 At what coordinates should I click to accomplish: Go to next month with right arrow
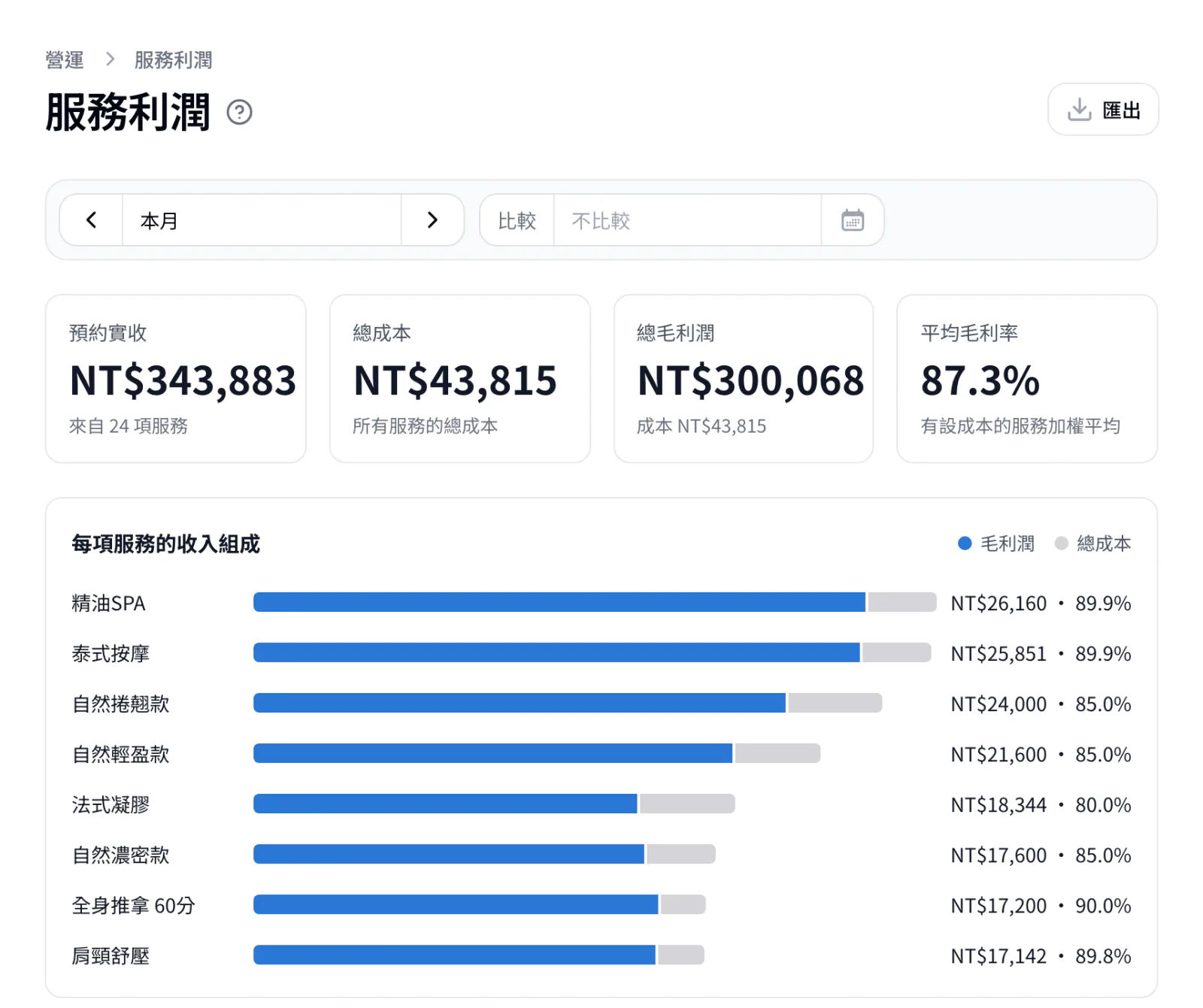(x=432, y=220)
